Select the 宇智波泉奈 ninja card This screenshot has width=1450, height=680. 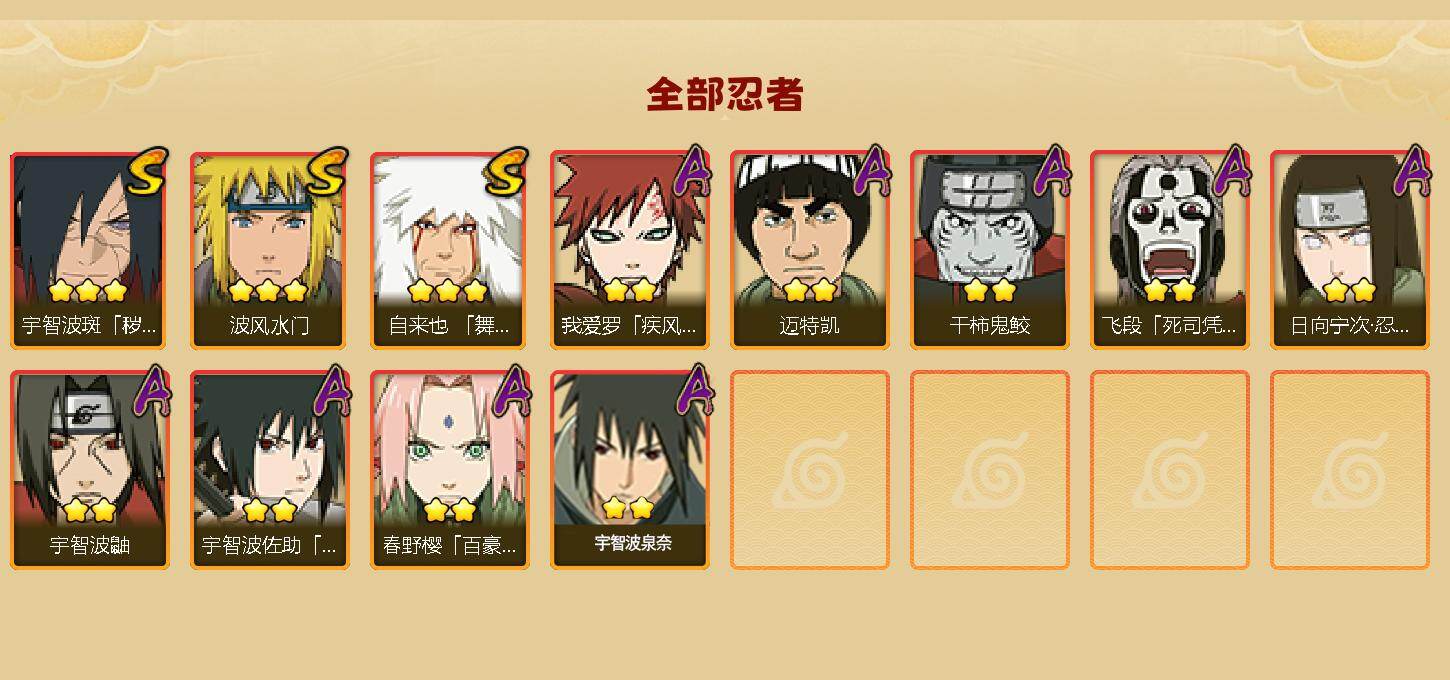[x=630, y=470]
